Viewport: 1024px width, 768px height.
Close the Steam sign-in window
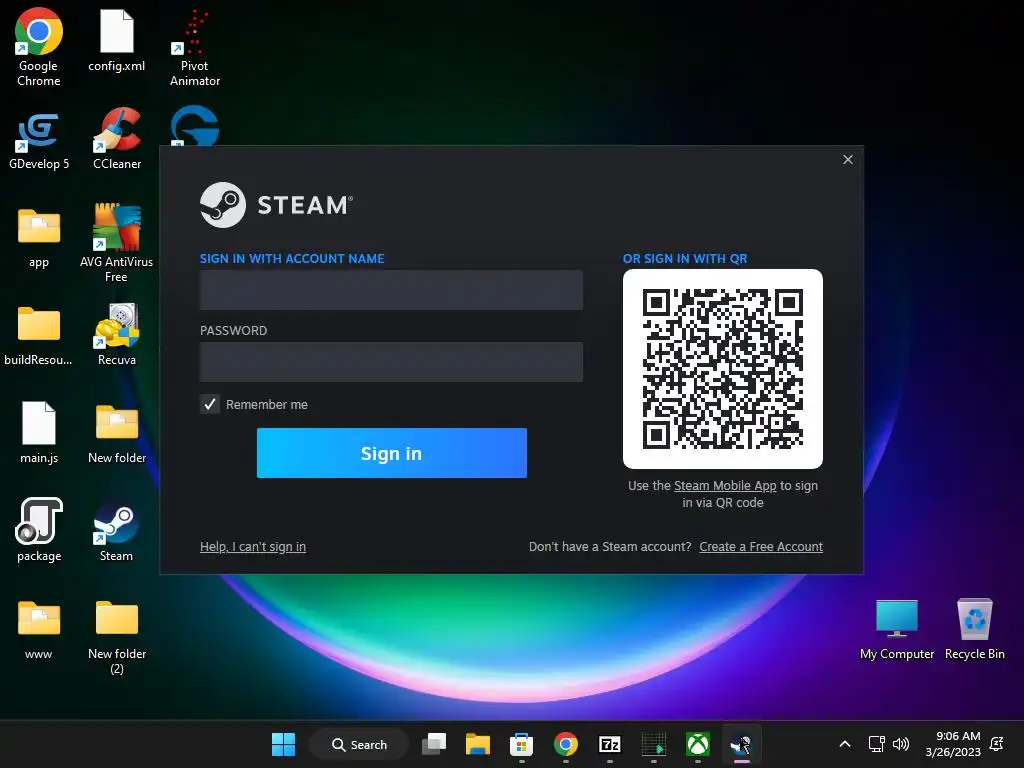coord(848,159)
